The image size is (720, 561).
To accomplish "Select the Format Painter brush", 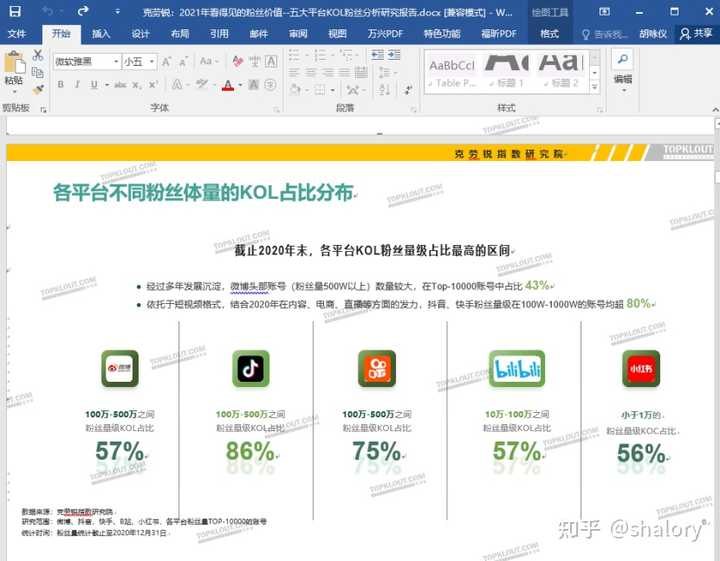I will pyautogui.click(x=38, y=86).
